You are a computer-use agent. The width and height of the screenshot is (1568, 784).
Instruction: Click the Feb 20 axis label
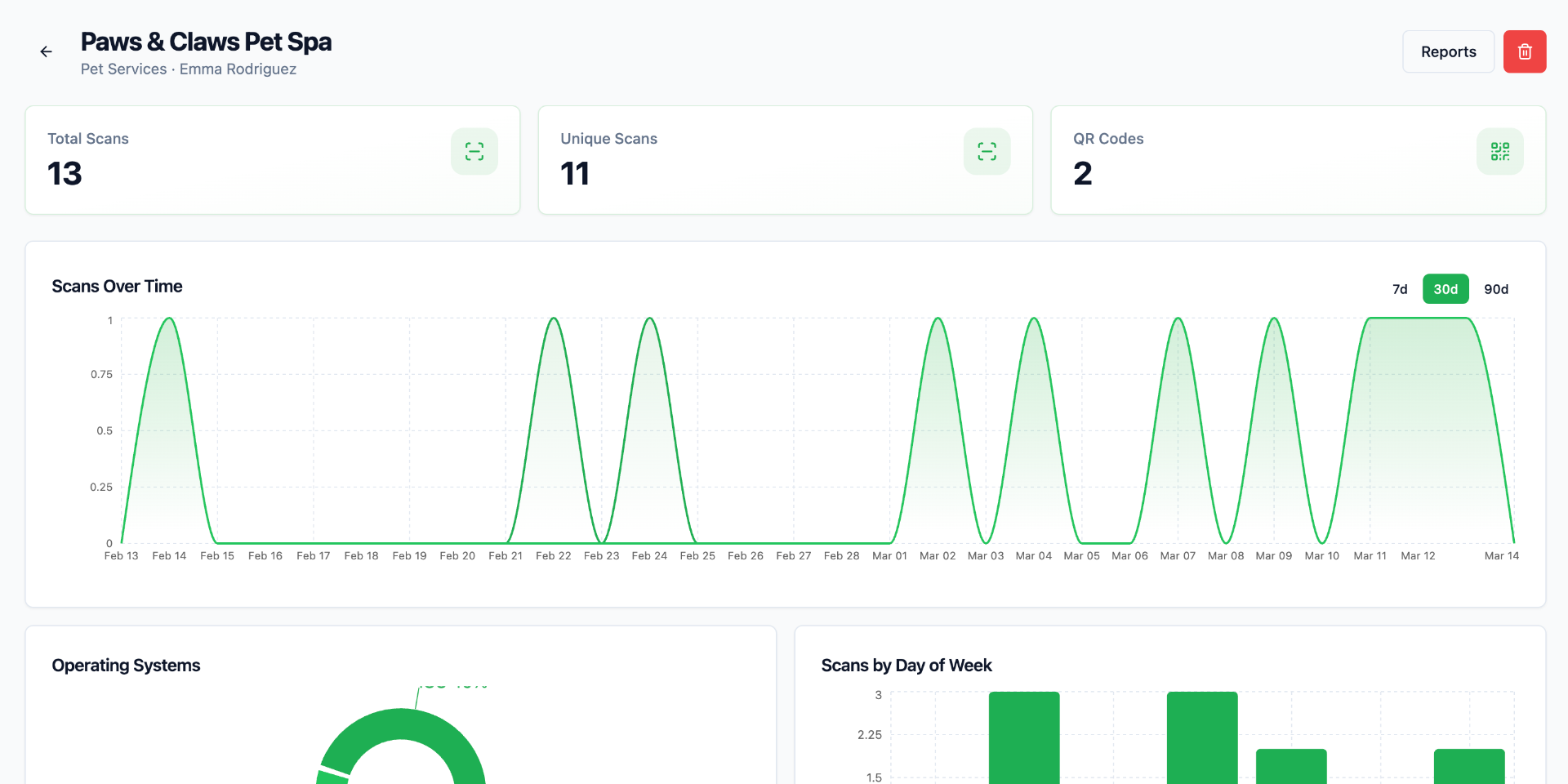(x=457, y=556)
